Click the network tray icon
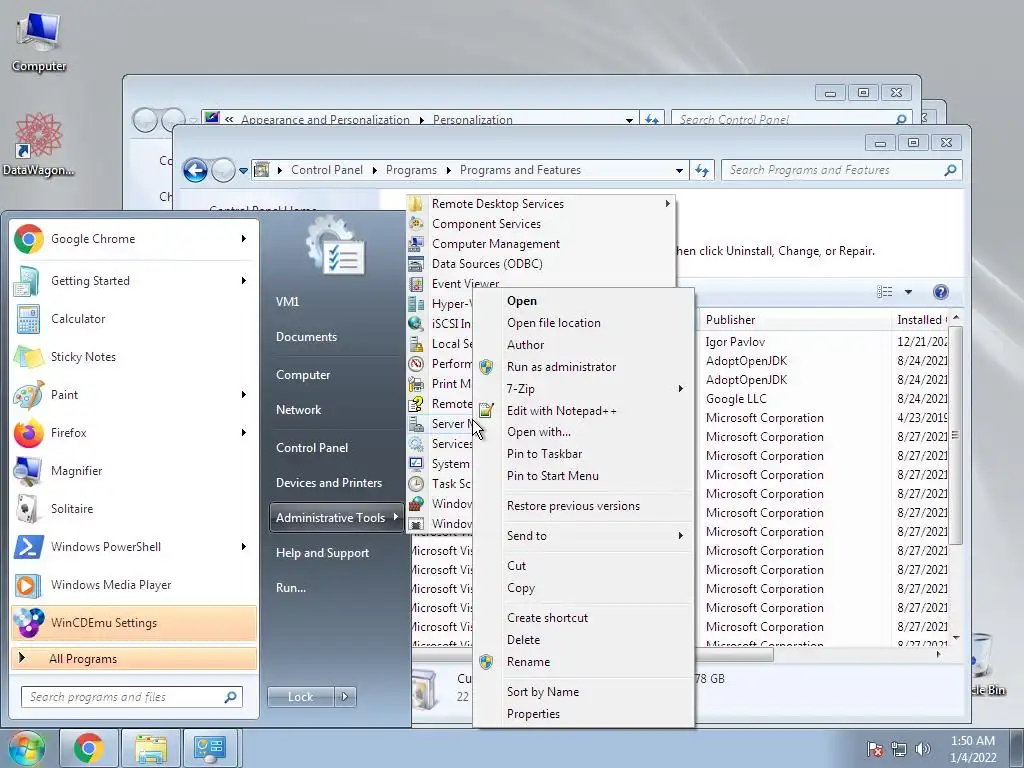This screenshot has height=768, width=1024. 899,749
